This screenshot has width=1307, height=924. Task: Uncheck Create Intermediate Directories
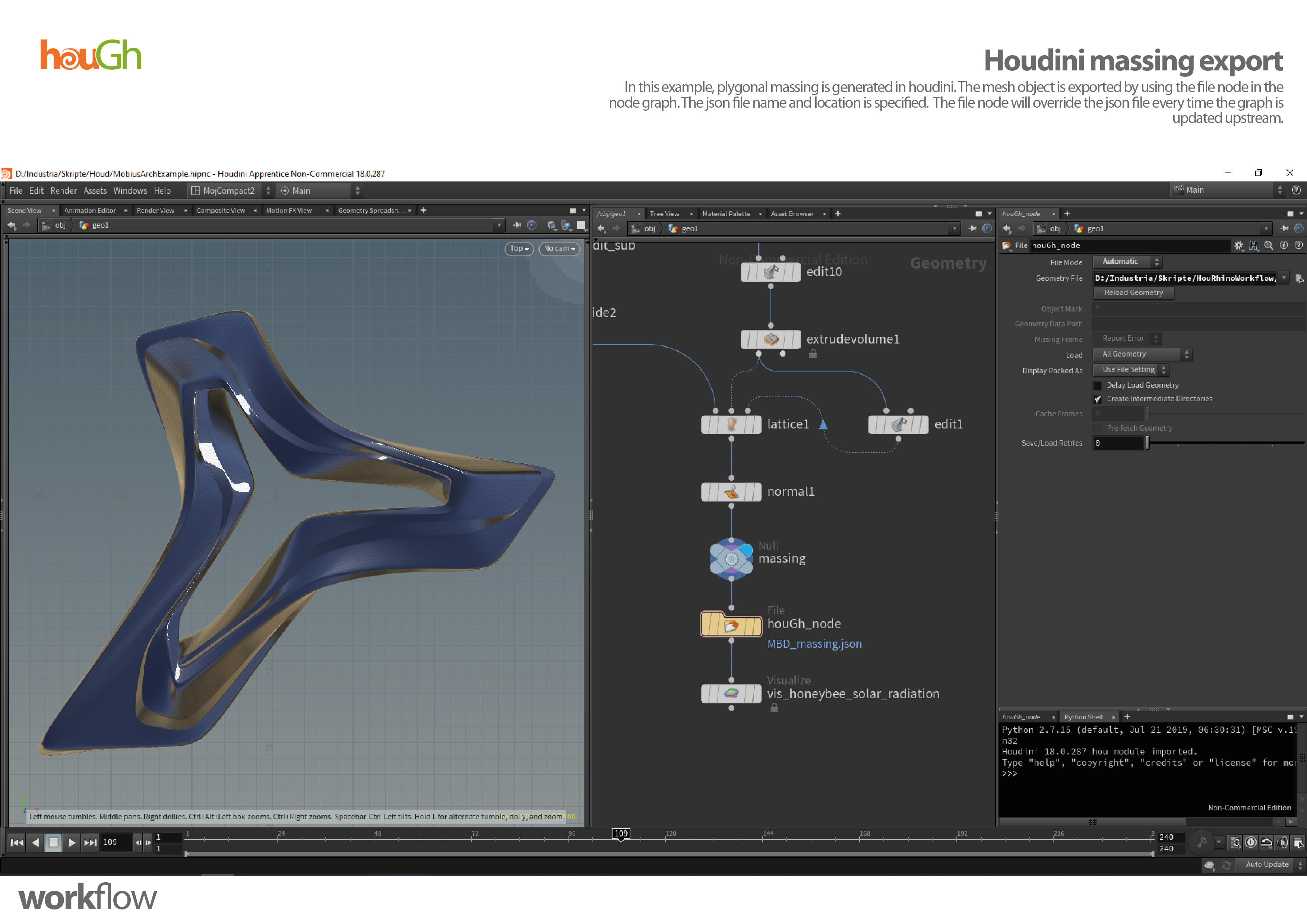point(1098,400)
